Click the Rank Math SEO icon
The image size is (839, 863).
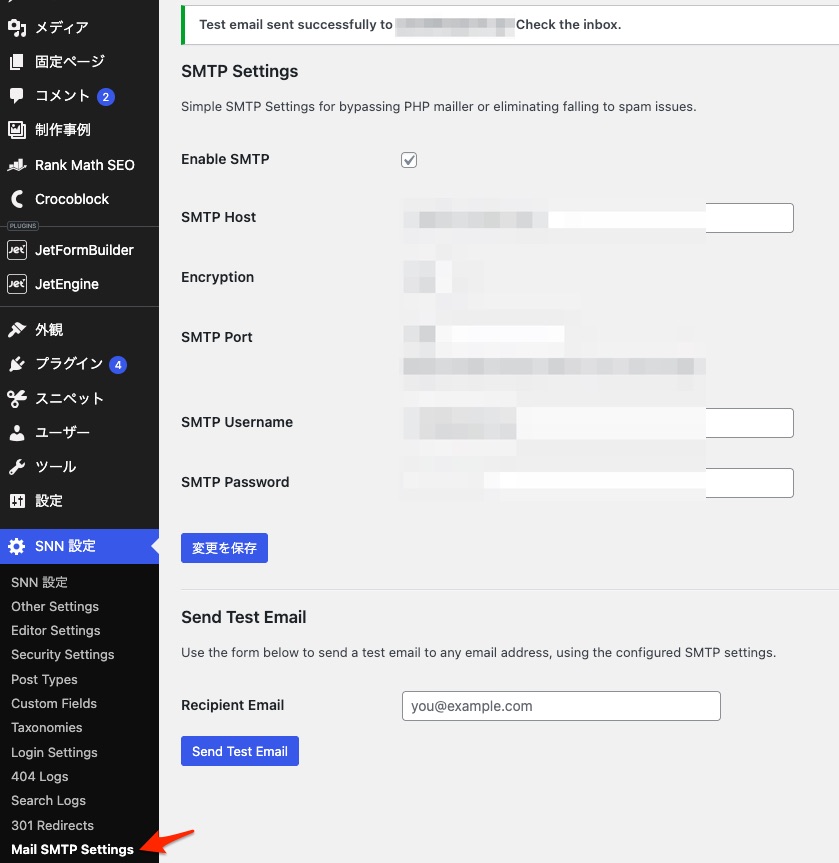coord(17,165)
